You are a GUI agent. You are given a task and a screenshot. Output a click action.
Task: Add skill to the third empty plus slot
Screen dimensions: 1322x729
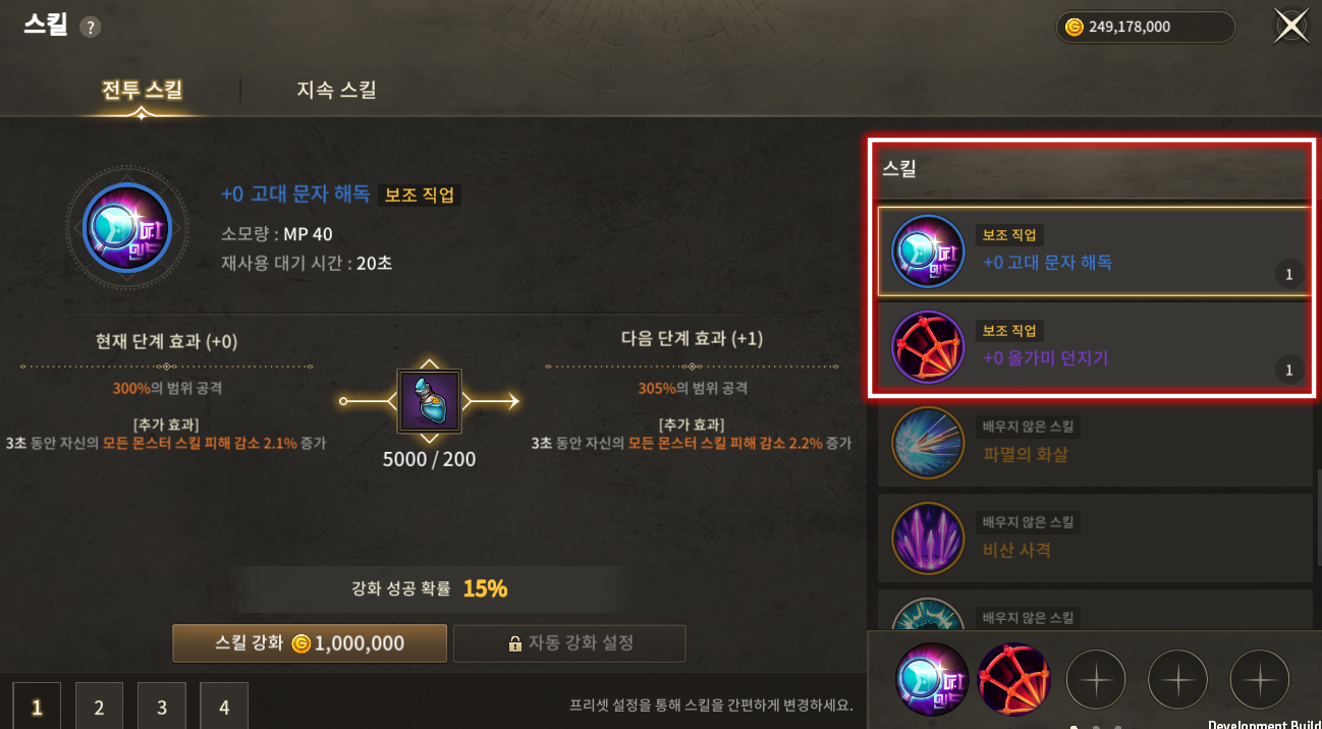click(1096, 680)
